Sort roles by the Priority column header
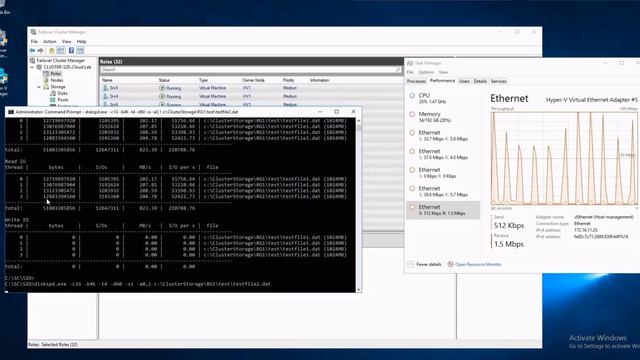Screen dimensions: 640x360 tap(289, 80)
